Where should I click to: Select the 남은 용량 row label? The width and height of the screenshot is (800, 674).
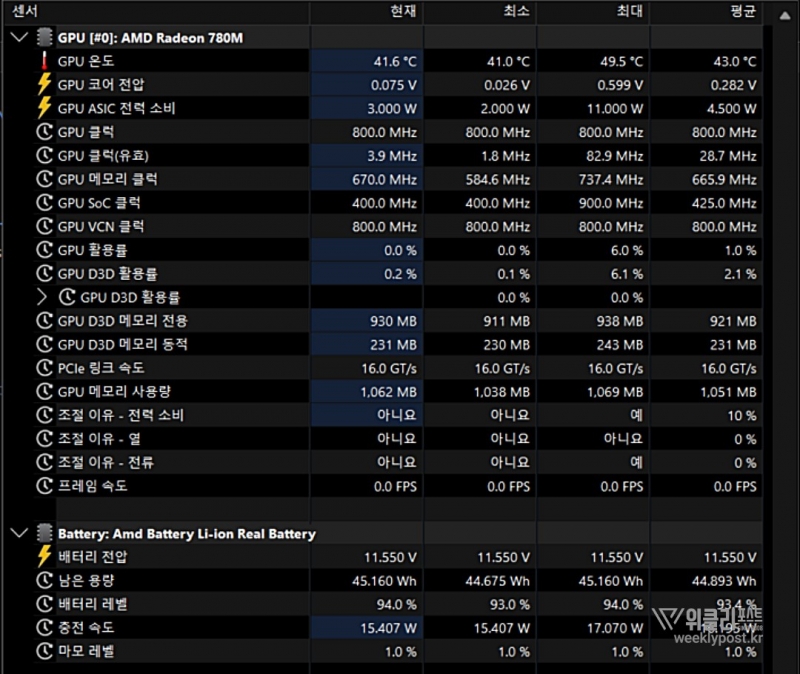pos(86,581)
